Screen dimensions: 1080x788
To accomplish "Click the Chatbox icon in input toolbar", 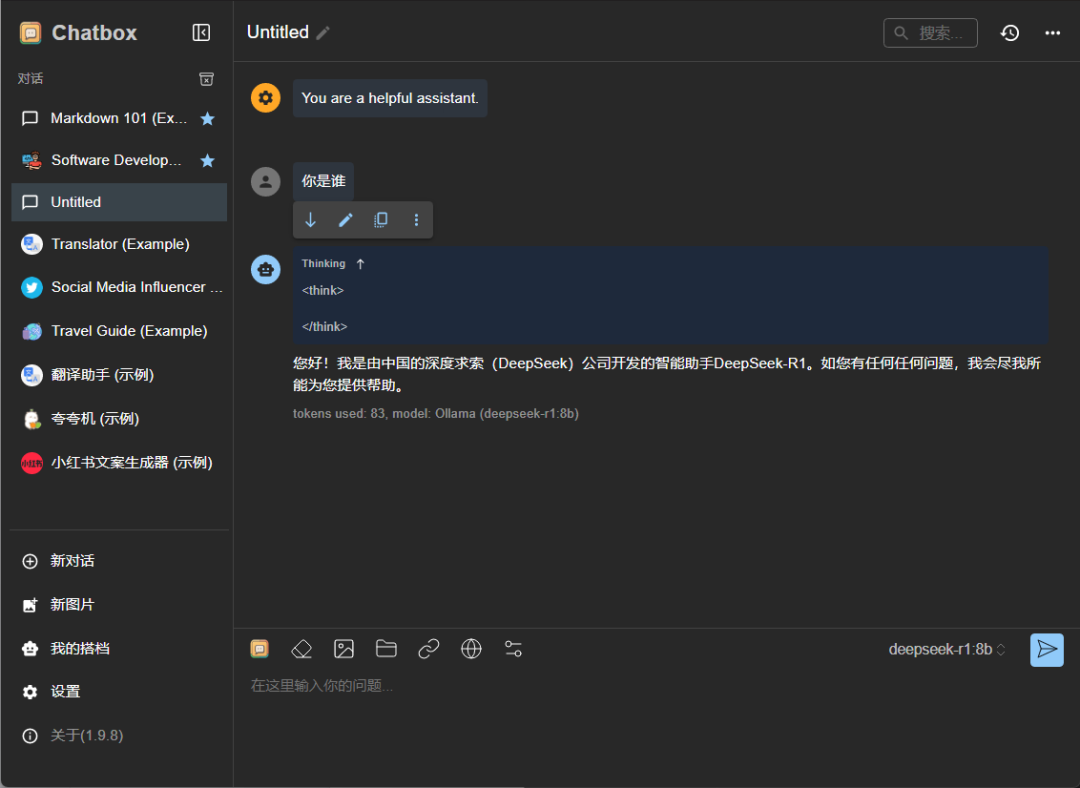I will (x=260, y=649).
